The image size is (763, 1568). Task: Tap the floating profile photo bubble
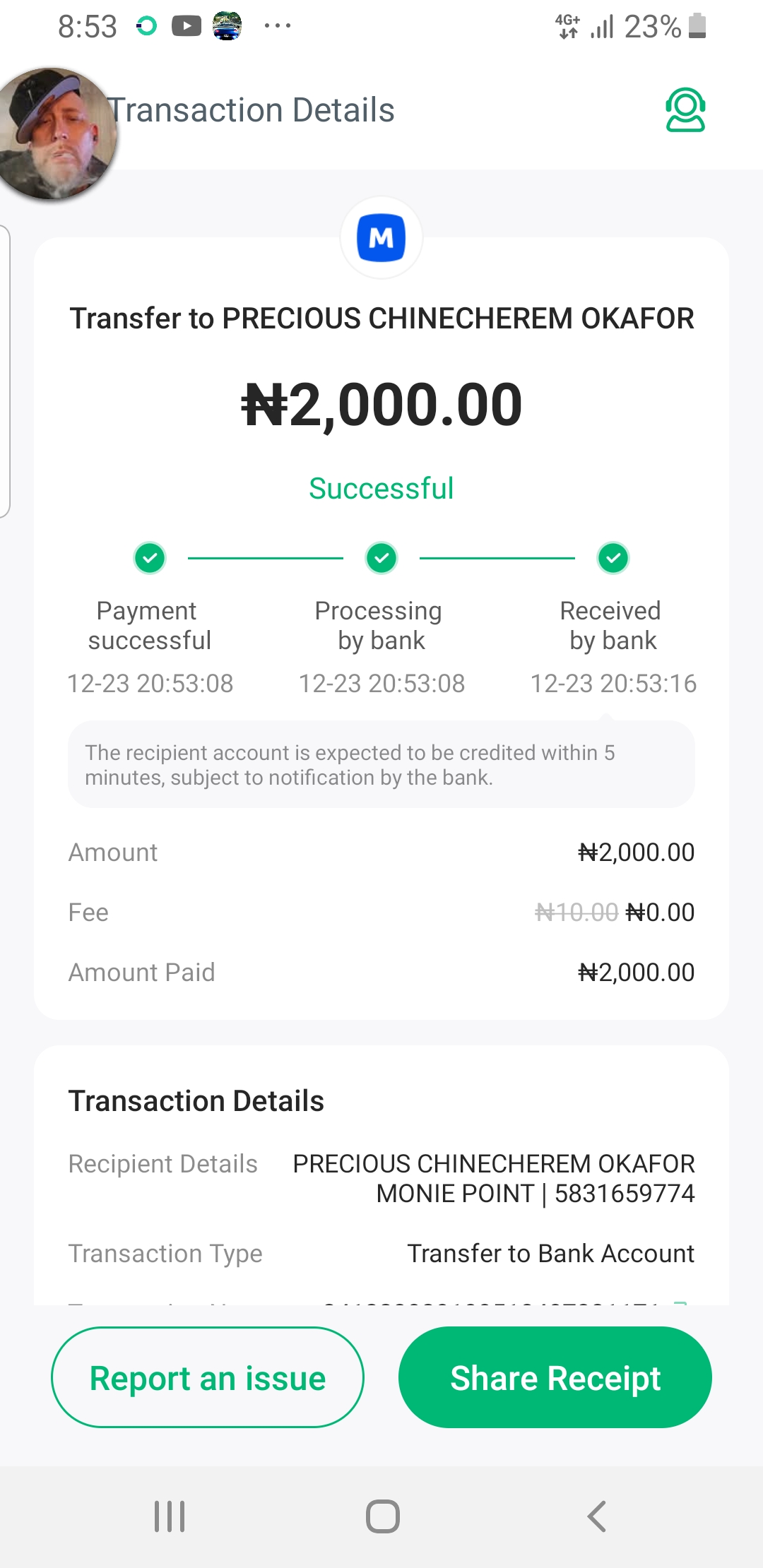tap(57, 134)
